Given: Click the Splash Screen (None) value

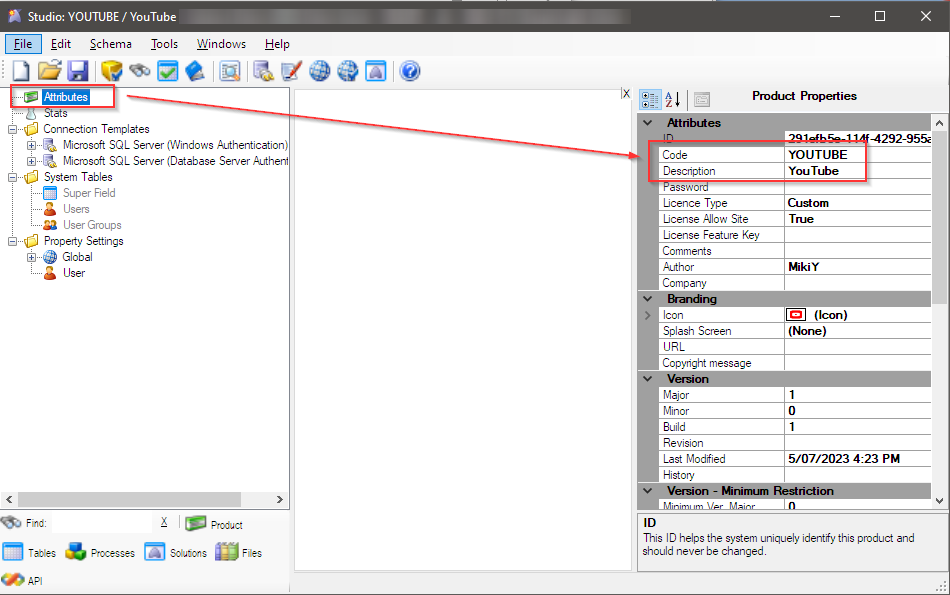Looking at the screenshot, I should [807, 331].
